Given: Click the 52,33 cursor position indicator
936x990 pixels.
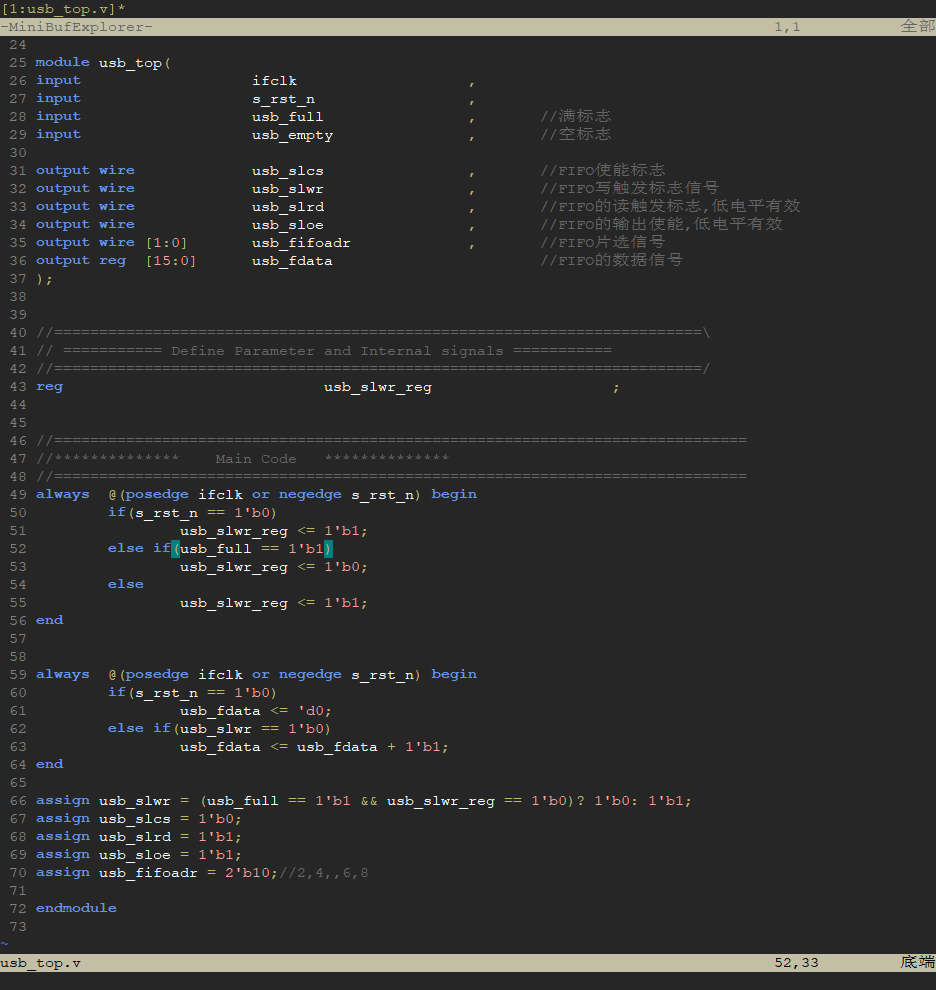Looking at the screenshot, I should coord(796,963).
